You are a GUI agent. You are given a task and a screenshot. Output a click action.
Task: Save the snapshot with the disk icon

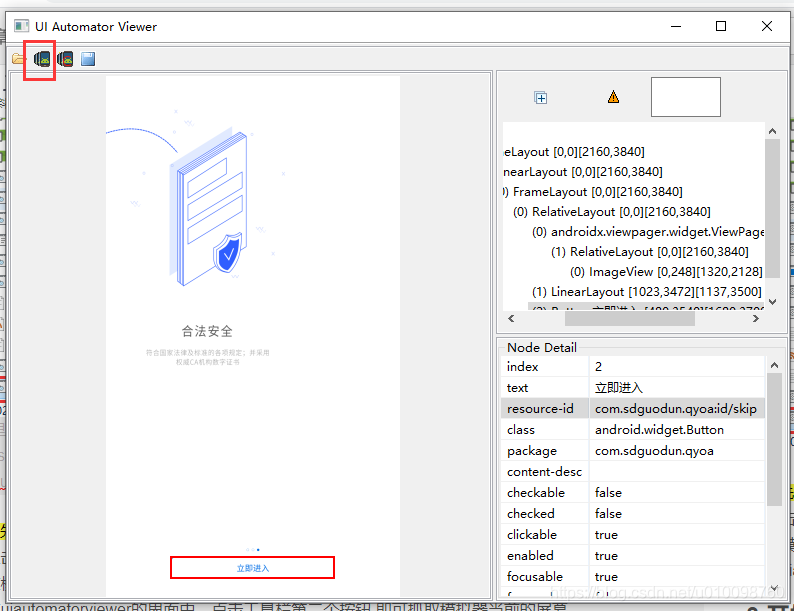coord(88,59)
